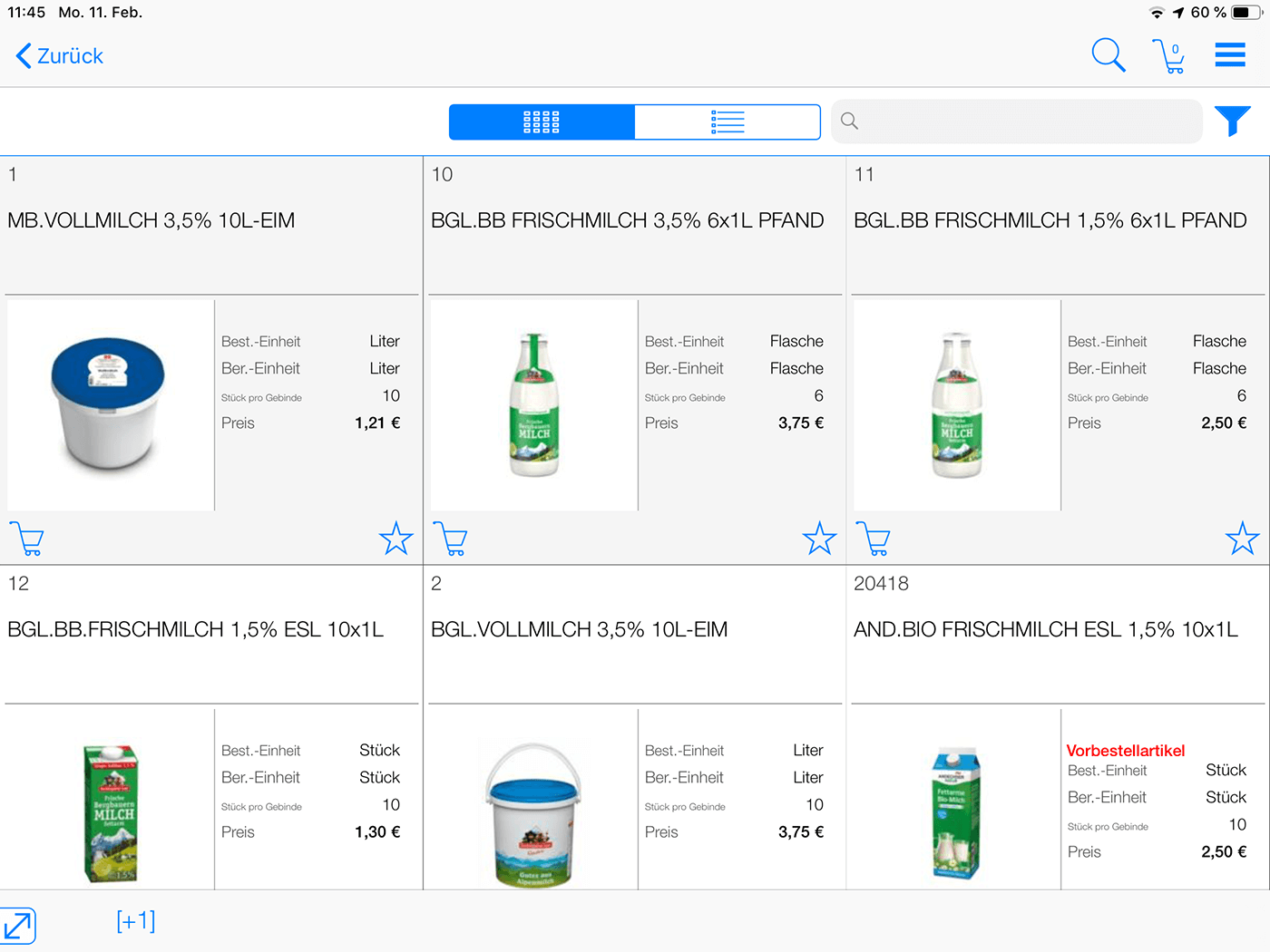Open MB.VOLLMILCH bucket product image
The height and width of the screenshot is (952, 1270).
click(111, 405)
